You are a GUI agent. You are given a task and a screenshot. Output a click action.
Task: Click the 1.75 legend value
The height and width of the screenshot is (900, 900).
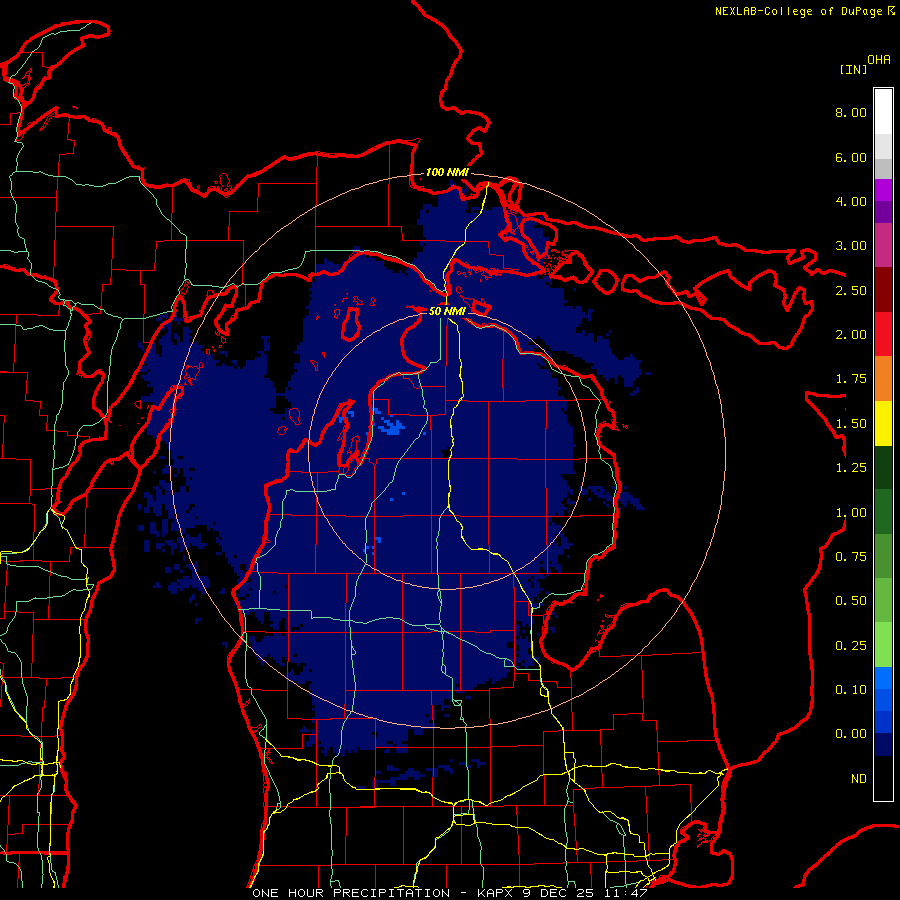tap(851, 379)
